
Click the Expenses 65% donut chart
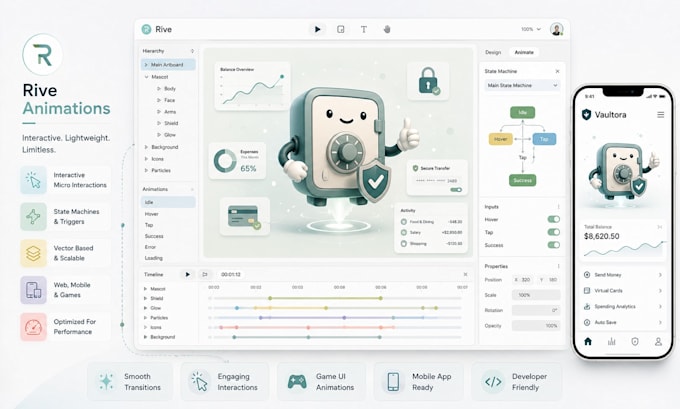pyautogui.click(x=225, y=161)
